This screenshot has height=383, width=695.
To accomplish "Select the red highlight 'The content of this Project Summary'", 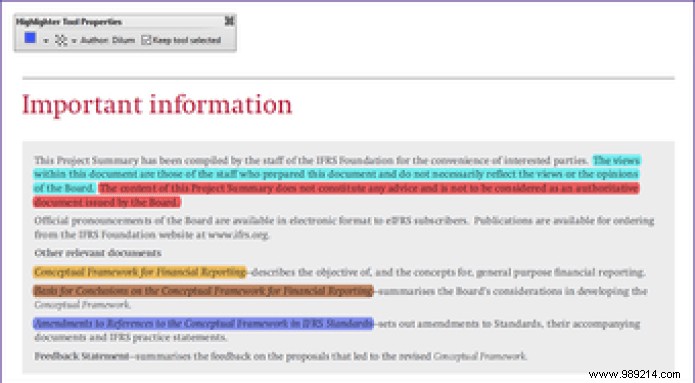I will [369, 188].
